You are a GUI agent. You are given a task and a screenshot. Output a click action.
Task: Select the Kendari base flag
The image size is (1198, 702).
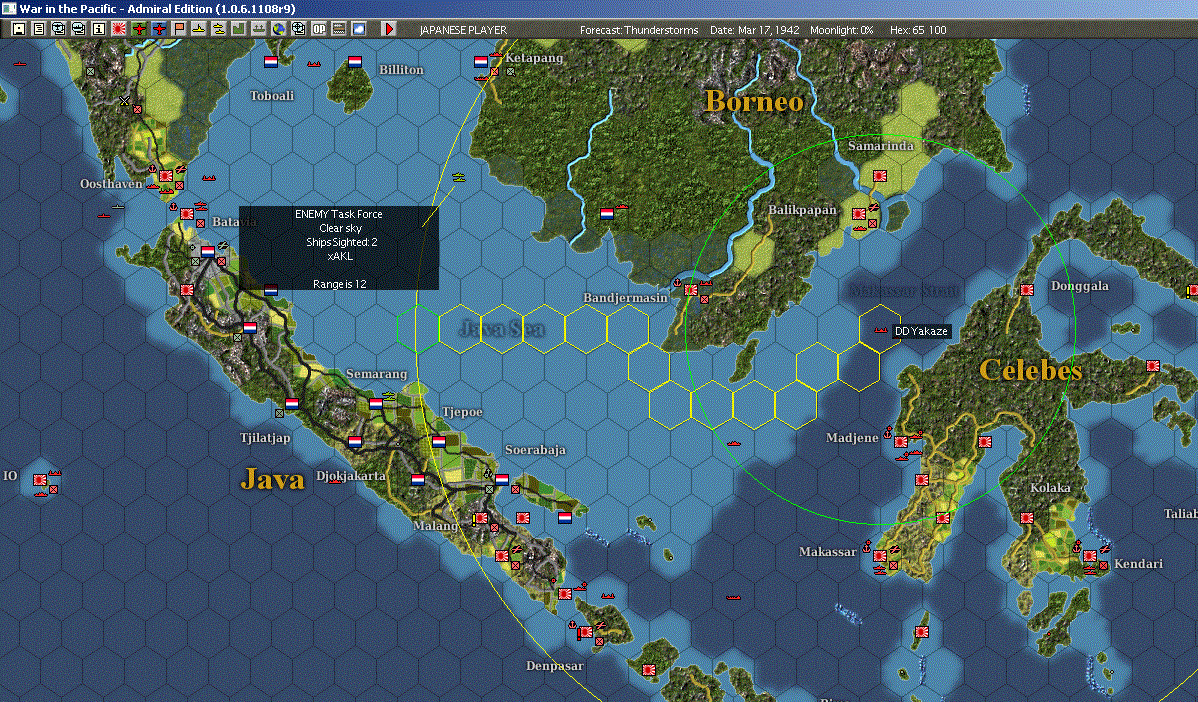(x=1090, y=555)
